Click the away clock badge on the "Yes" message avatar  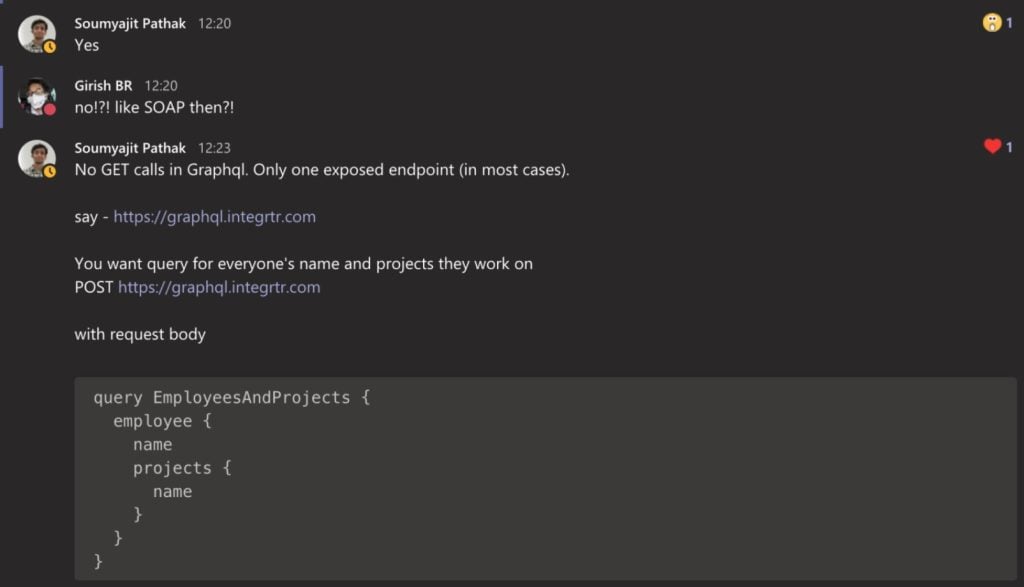[50, 47]
